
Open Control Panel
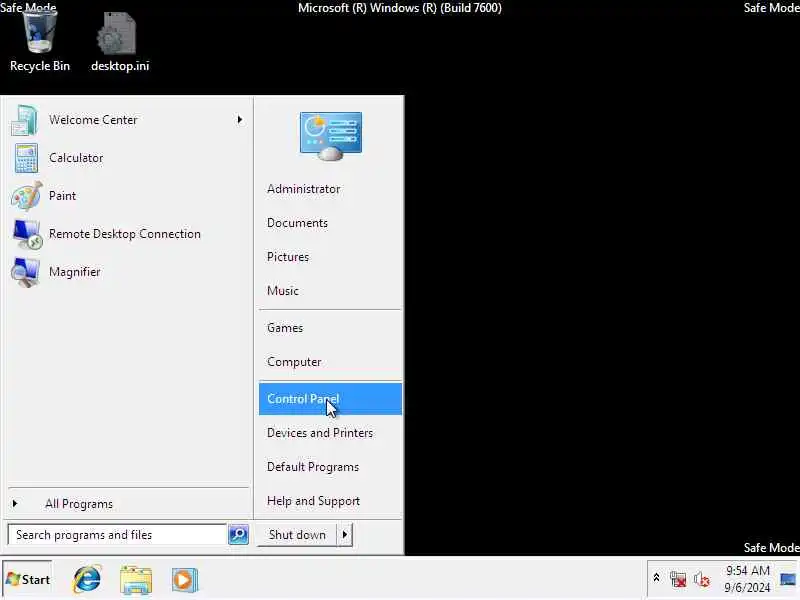(x=330, y=399)
